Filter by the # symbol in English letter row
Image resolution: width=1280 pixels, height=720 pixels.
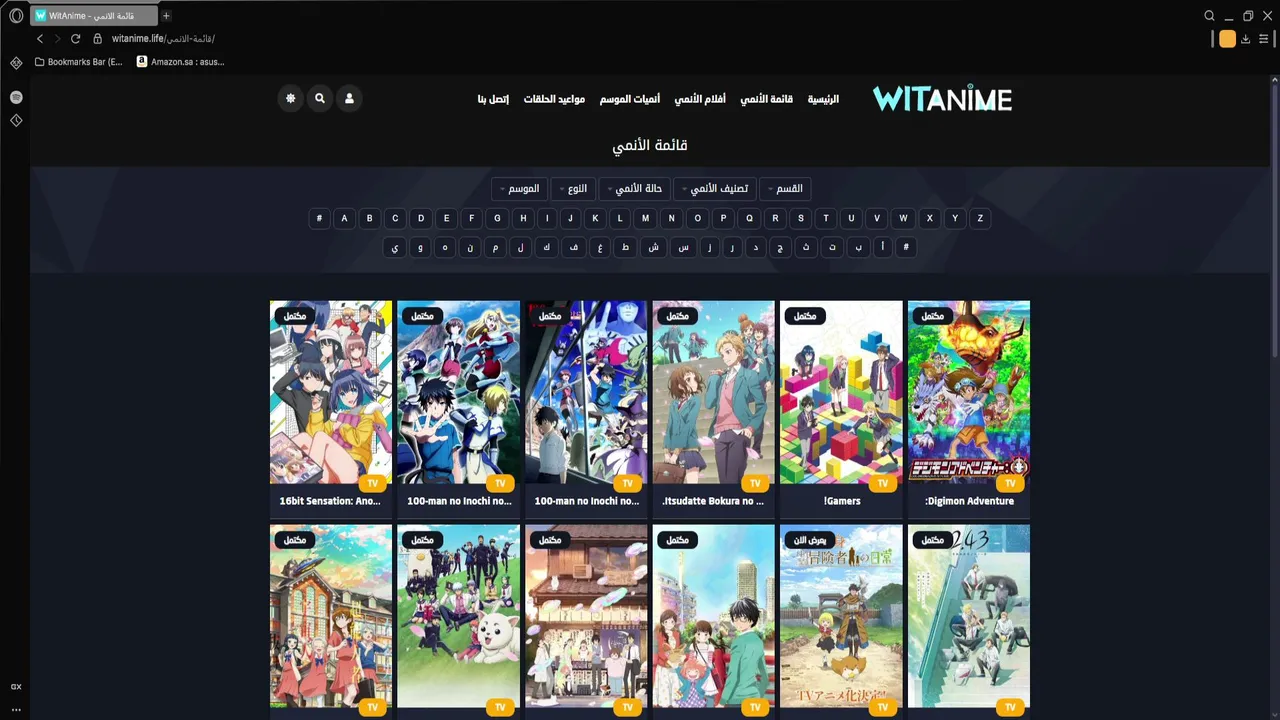tap(319, 218)
